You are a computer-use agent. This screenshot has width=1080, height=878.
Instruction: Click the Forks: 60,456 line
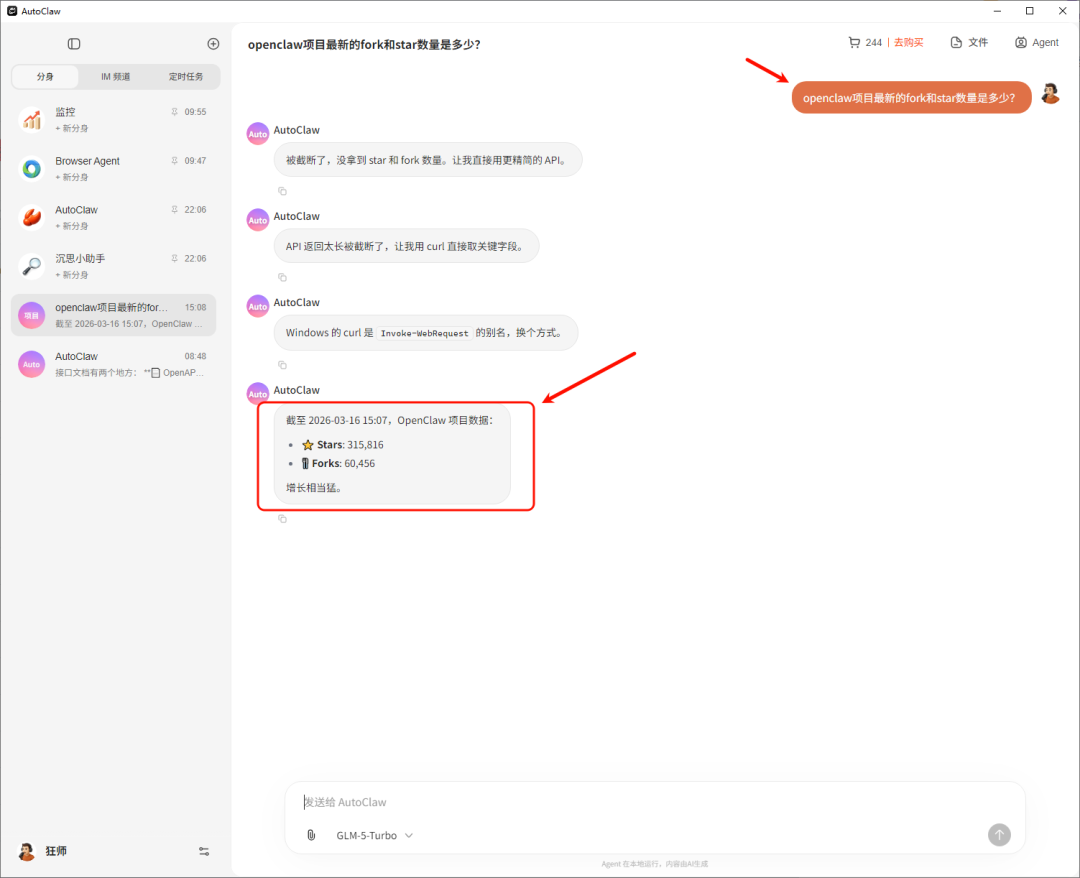point(339,463)
